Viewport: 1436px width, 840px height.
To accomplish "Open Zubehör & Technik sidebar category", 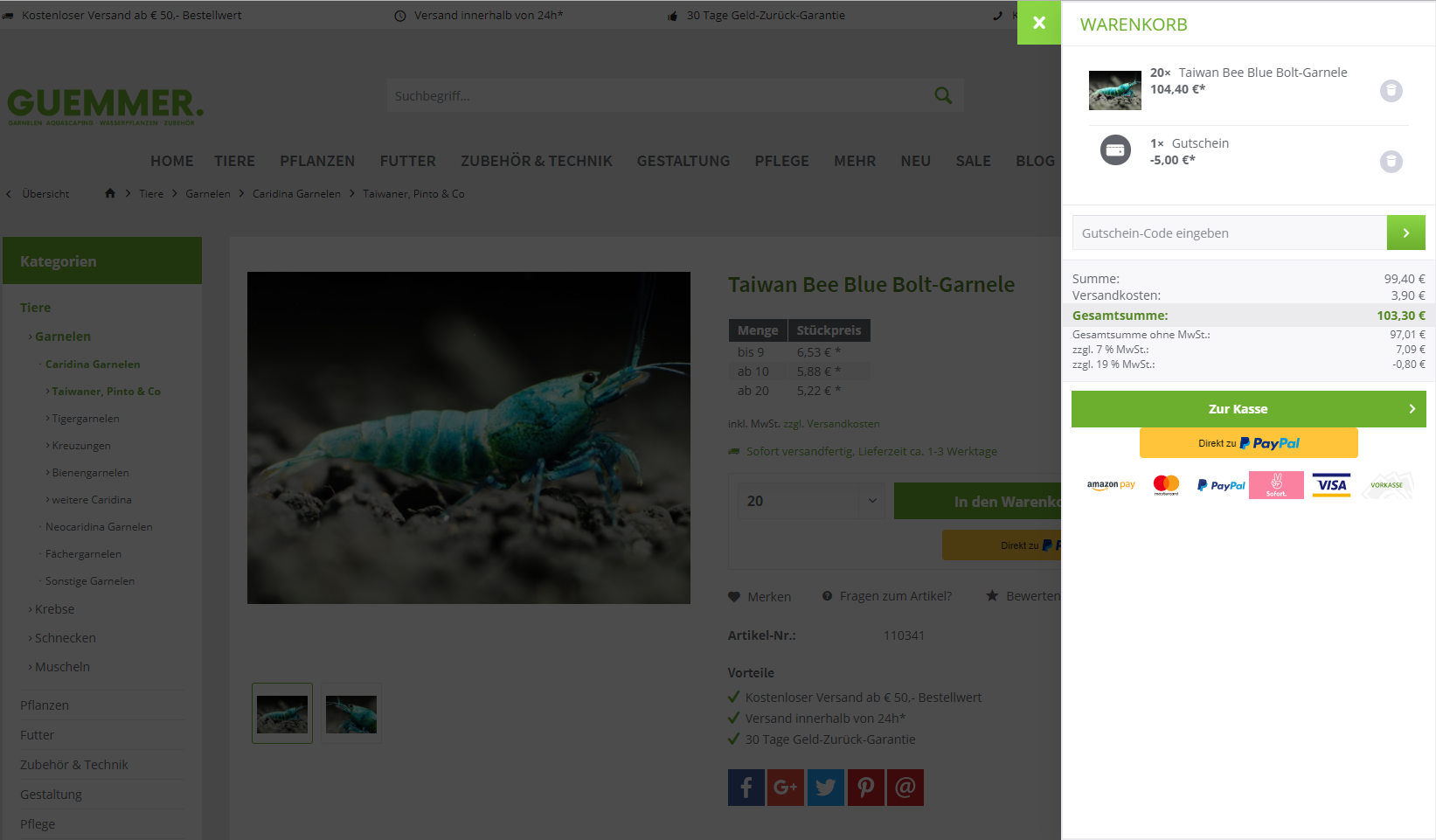I will tap(74, 765).
